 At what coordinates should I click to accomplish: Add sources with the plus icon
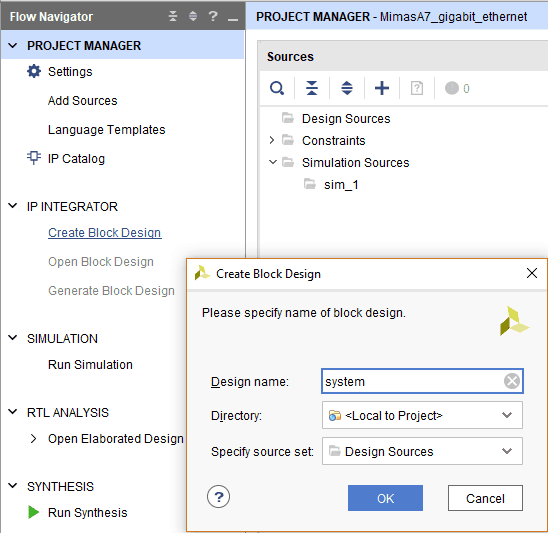pos(382,88)
